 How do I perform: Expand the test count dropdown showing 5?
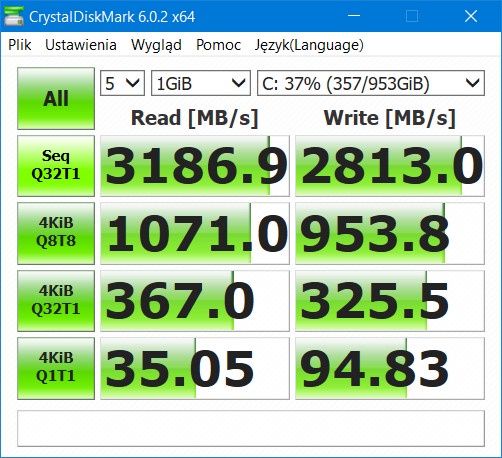[x=122, y=83]
